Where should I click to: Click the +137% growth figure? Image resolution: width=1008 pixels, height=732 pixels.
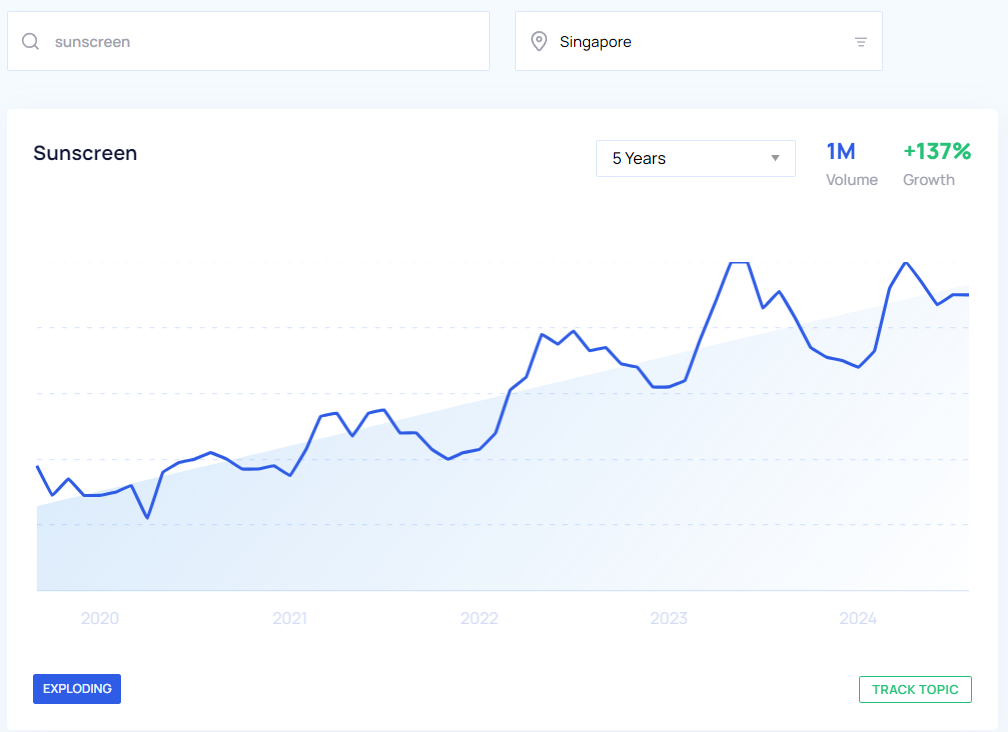point(937,152)
